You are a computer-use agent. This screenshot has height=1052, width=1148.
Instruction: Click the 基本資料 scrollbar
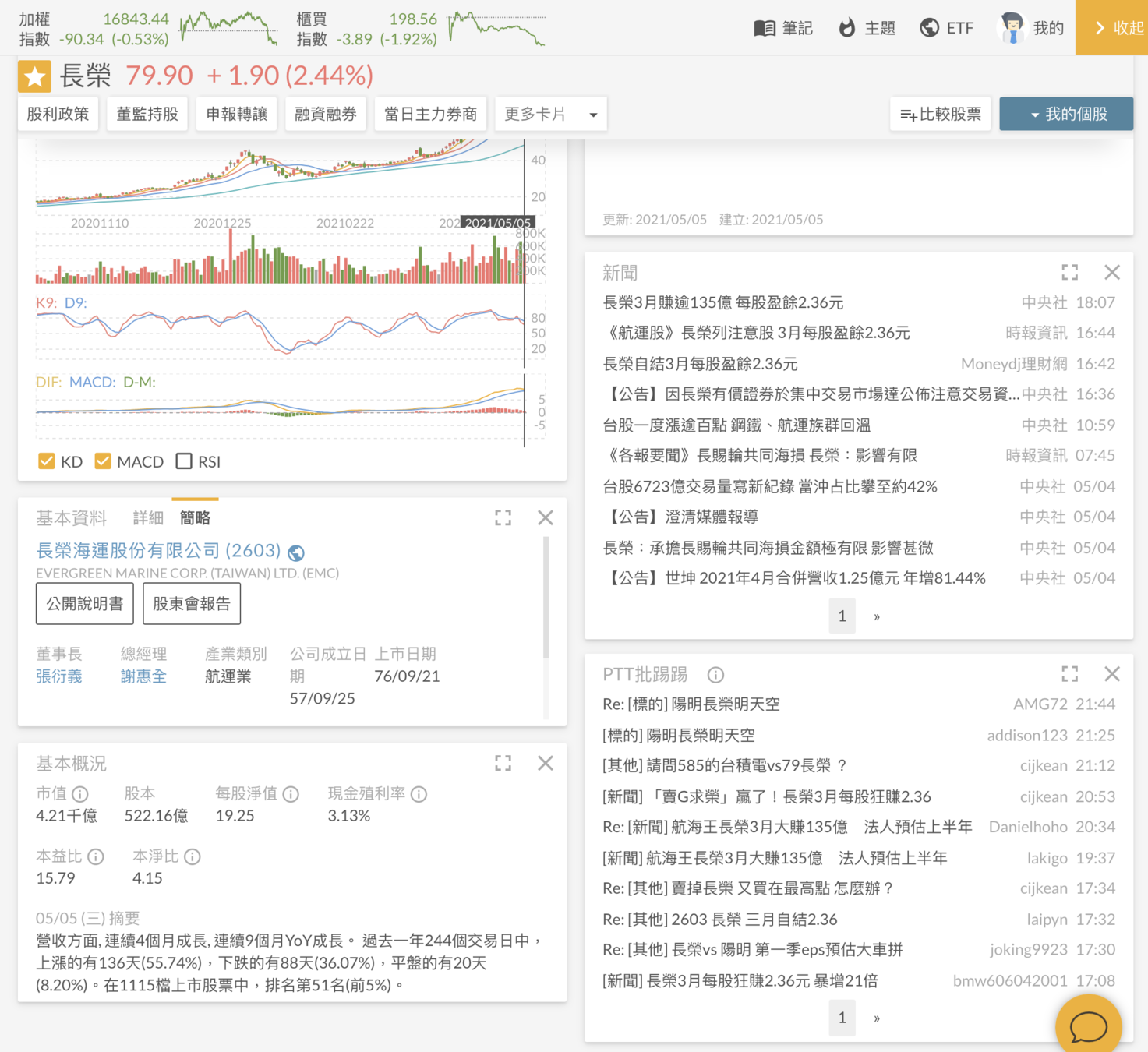546,598
